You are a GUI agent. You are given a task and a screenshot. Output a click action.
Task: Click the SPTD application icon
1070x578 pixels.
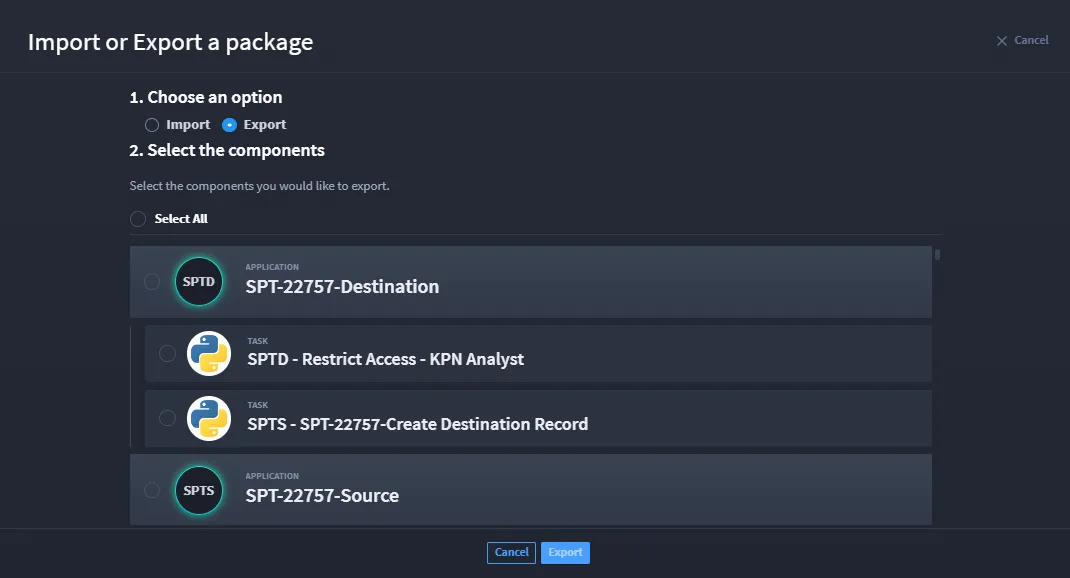(x=199, y=281)
